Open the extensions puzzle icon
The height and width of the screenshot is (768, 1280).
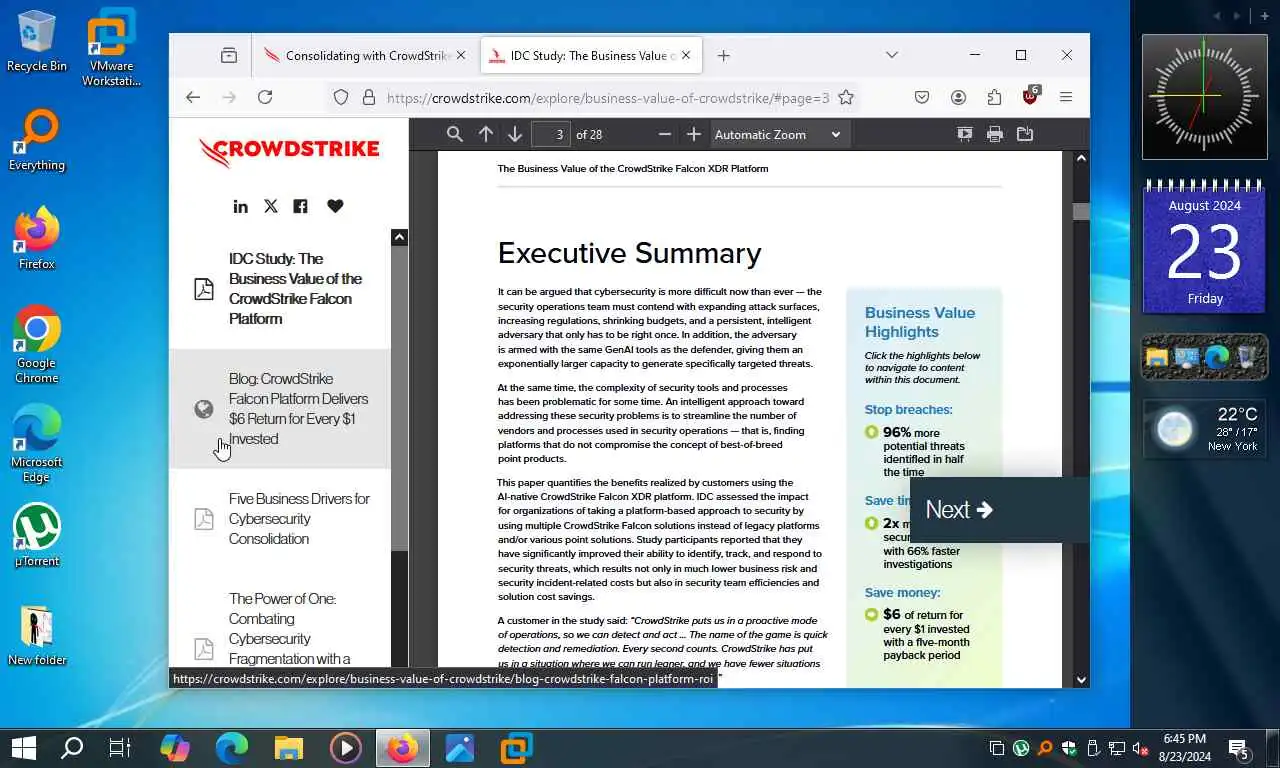(x=994, y=97)
